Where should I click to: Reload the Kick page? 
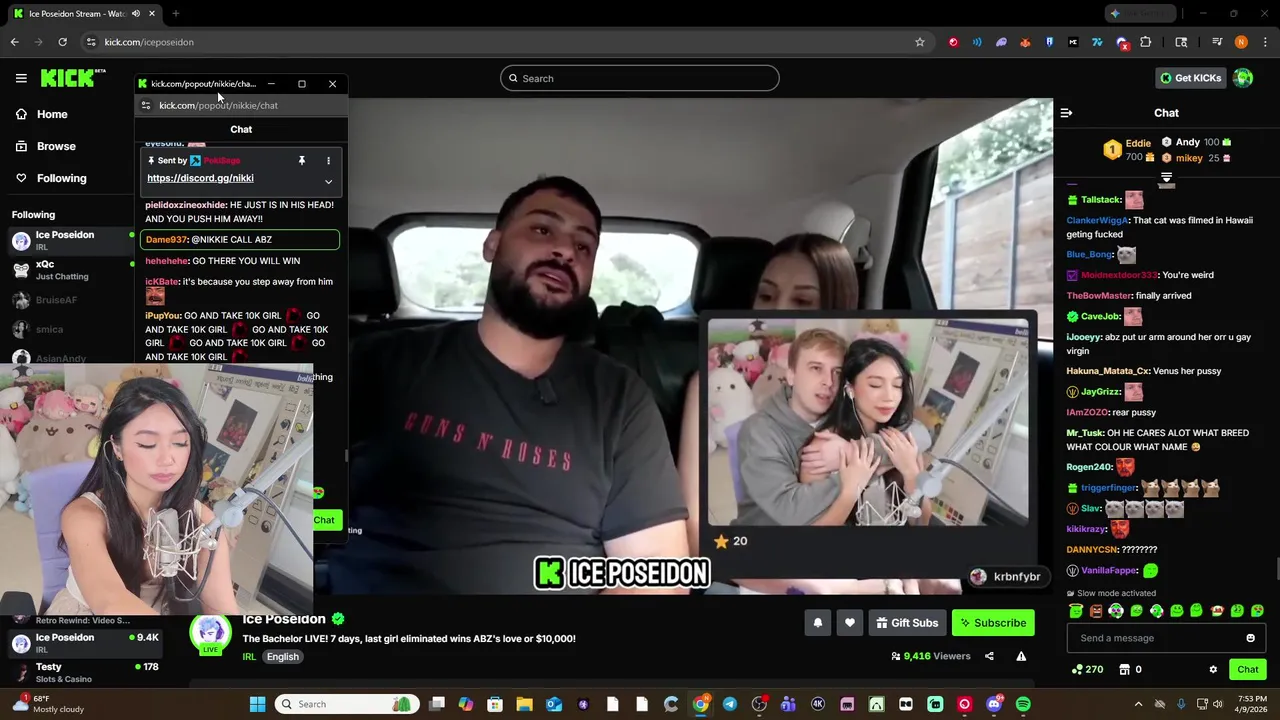62,42
